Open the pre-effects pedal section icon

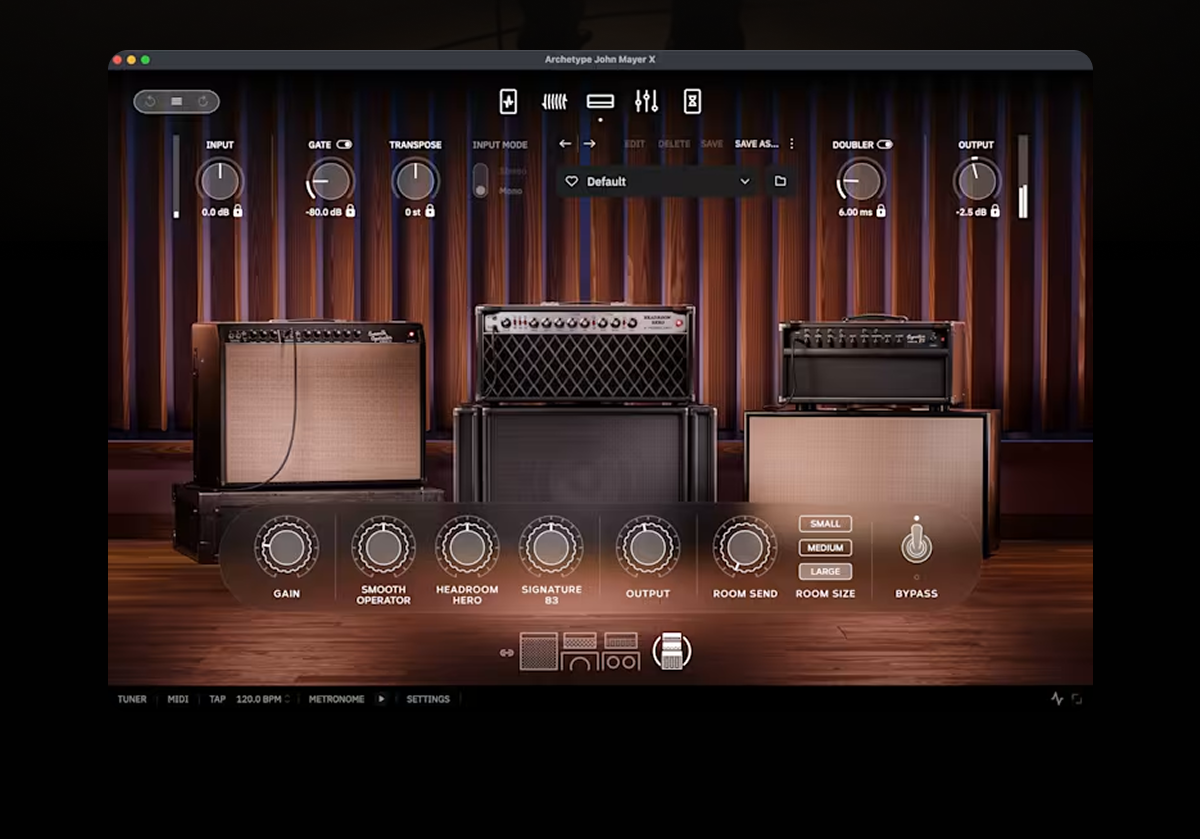[508, 101]
